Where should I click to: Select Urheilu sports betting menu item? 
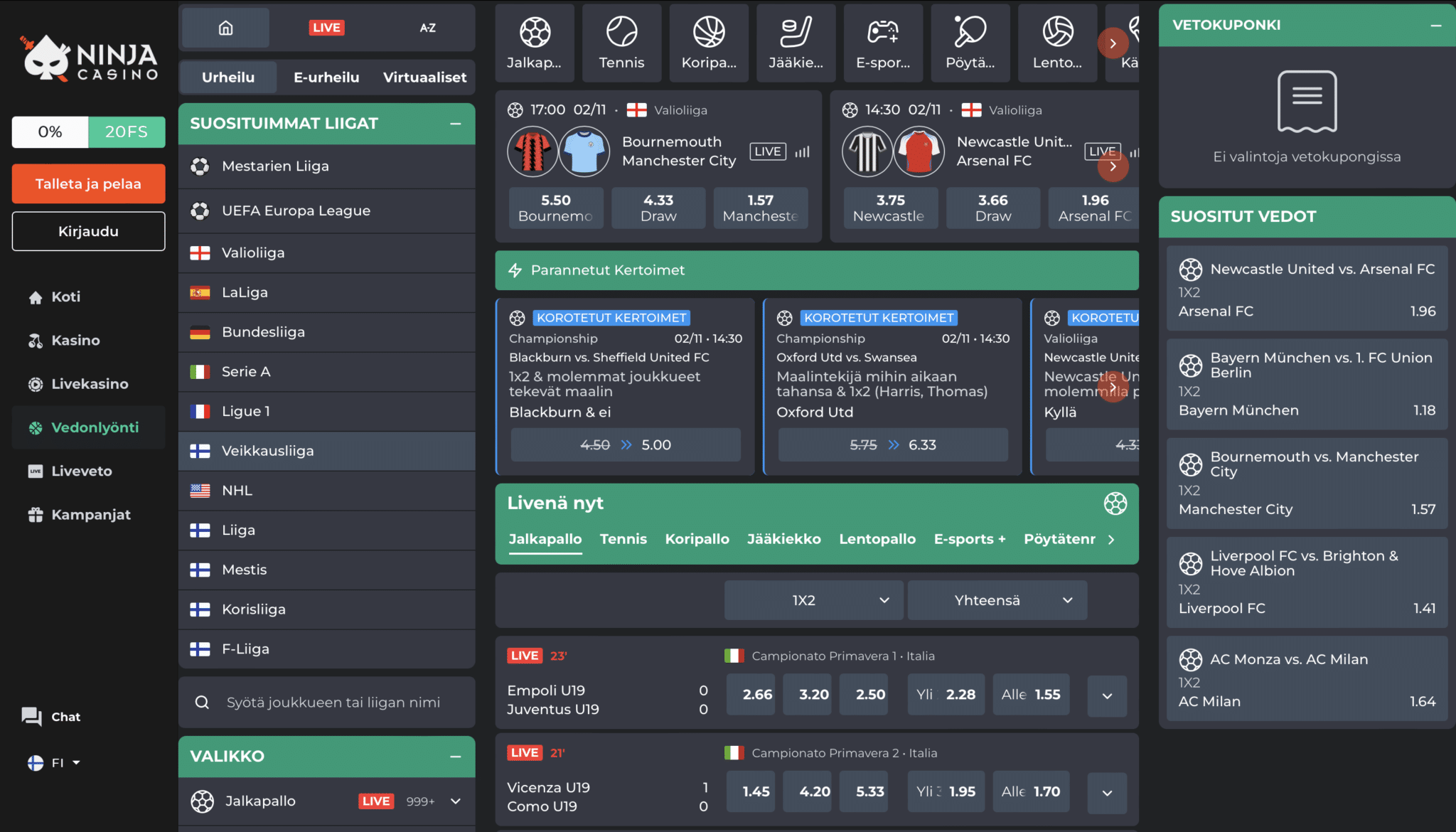click(228, 76)
